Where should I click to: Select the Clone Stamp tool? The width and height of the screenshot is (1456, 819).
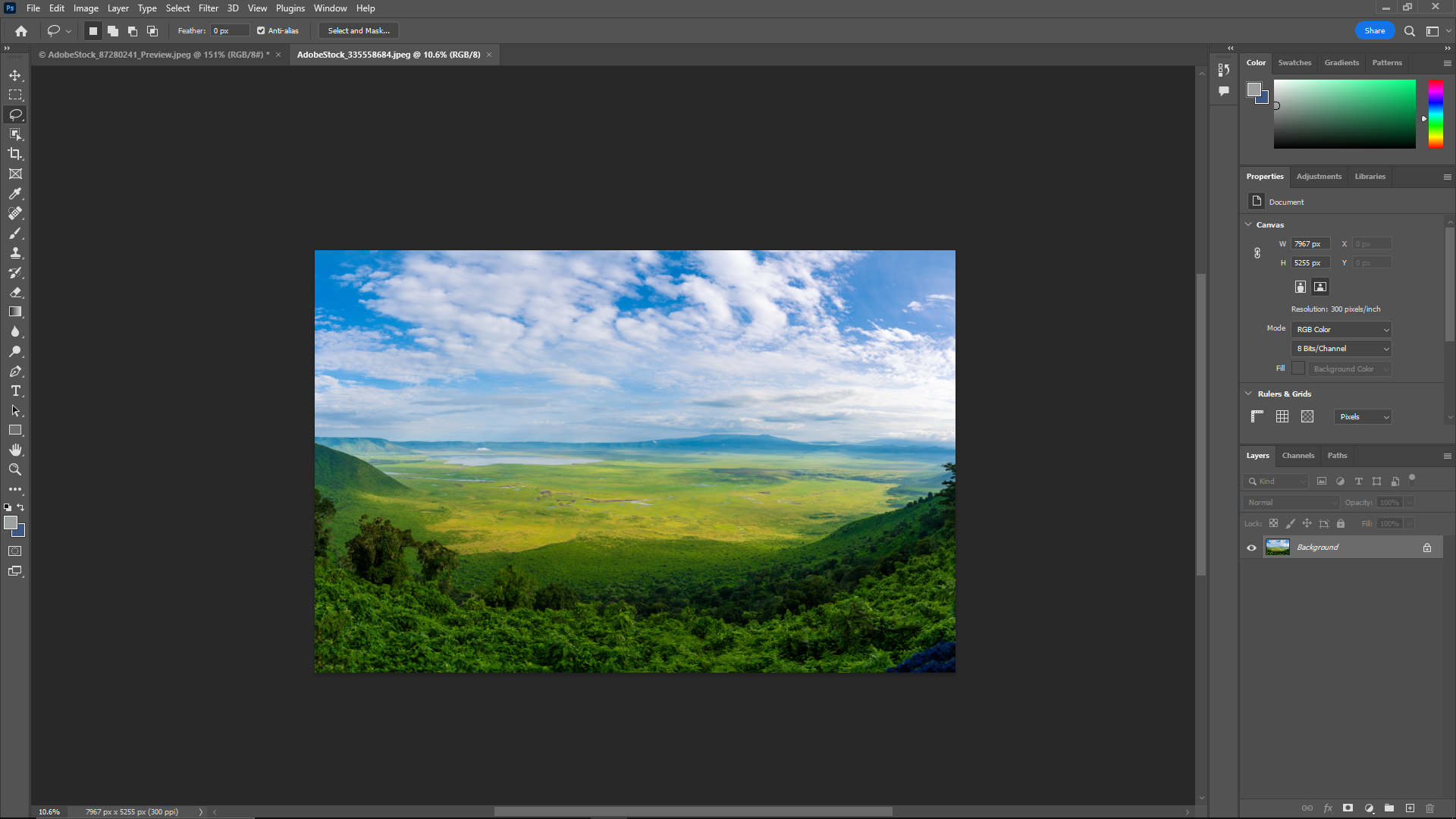15,253
